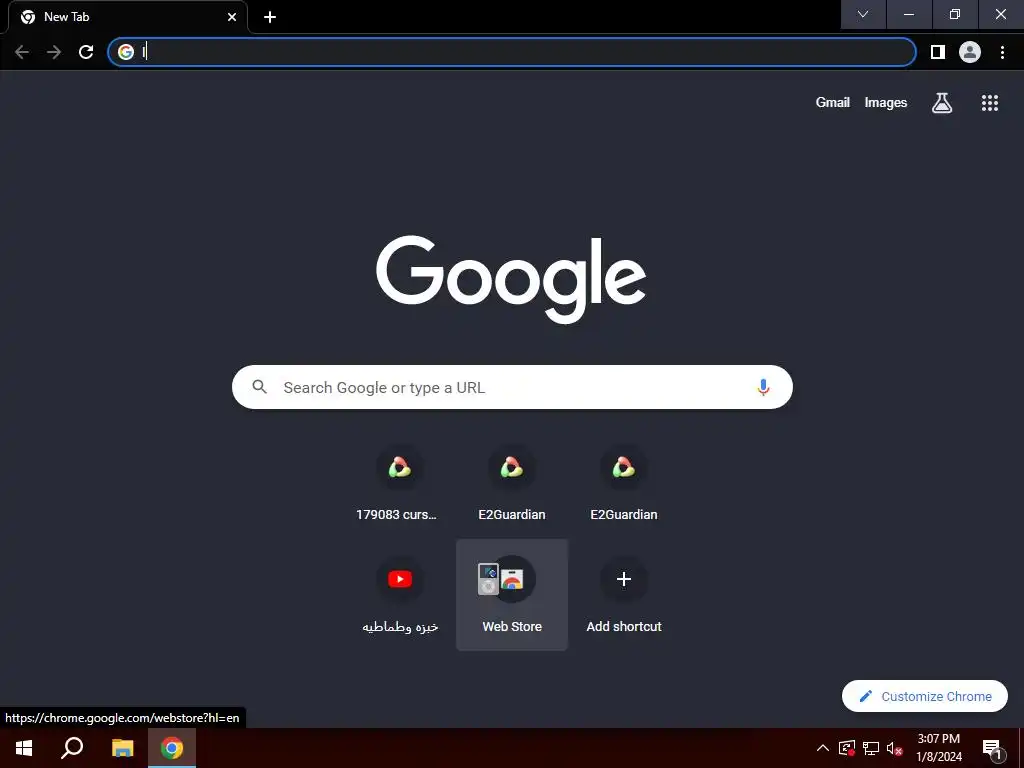
Task: Click the network tray icon
Action: (x=871, y=748)
